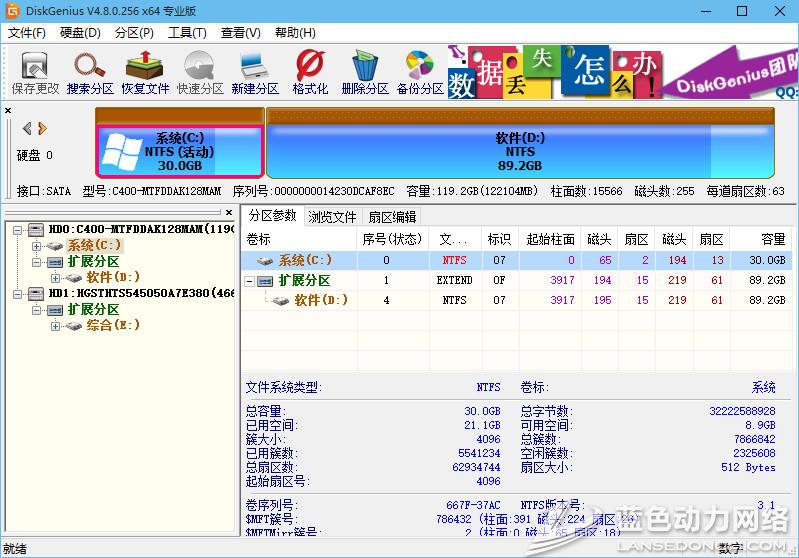Click the DiskGenius data loss banner

click(620, 74)
